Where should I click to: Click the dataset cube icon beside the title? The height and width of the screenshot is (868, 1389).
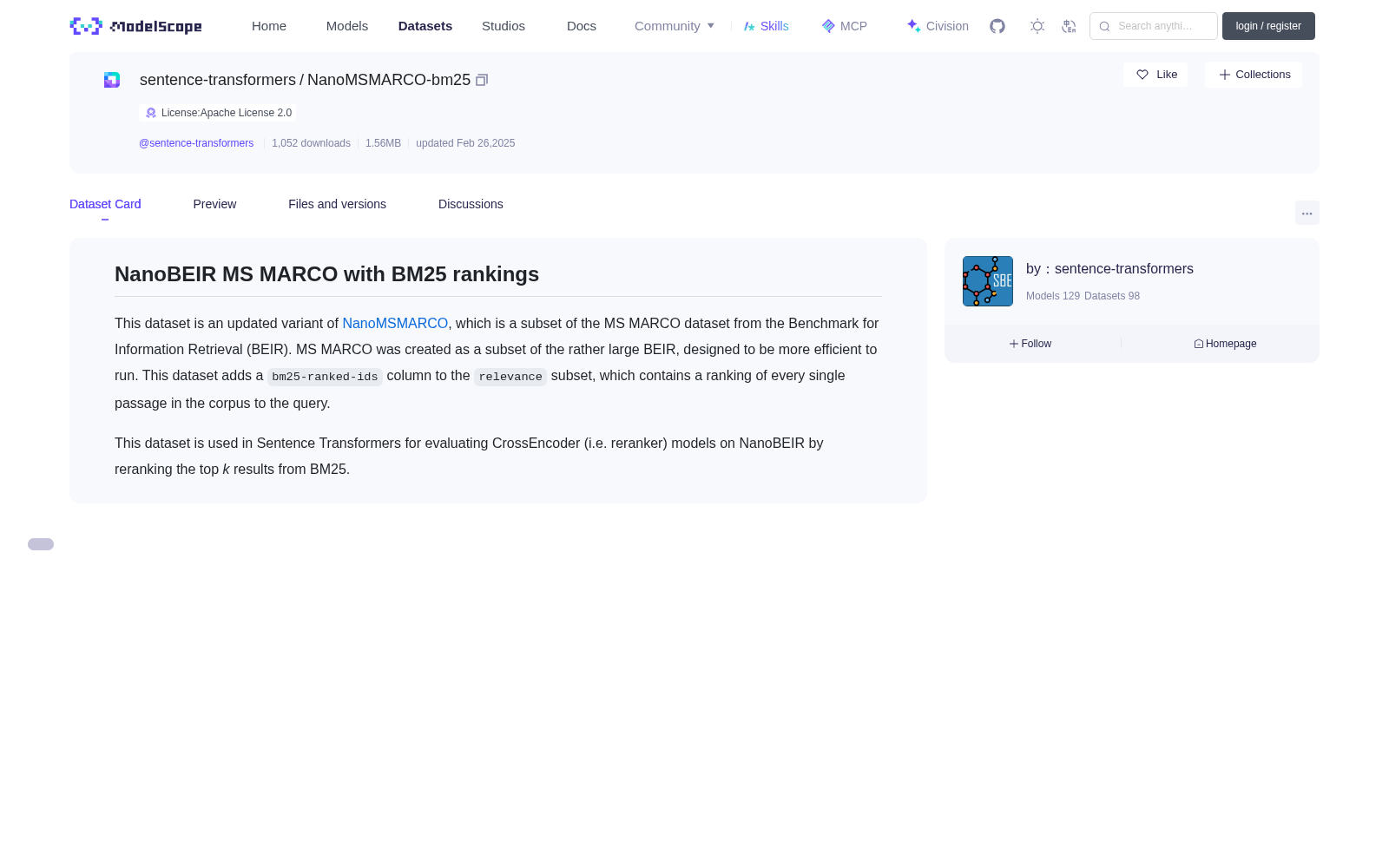[112, 80]
